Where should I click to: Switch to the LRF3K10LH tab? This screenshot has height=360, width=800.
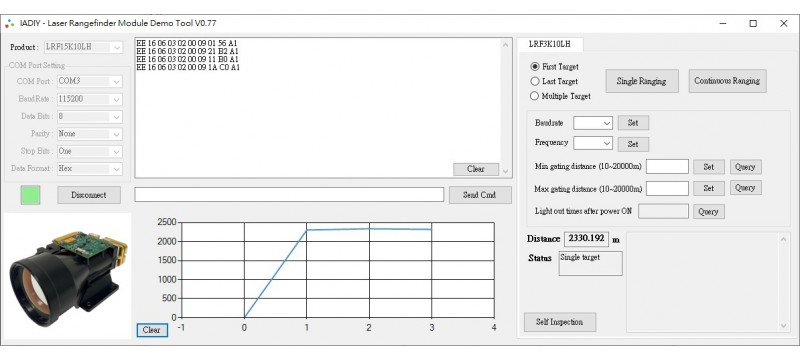point(549,44)
